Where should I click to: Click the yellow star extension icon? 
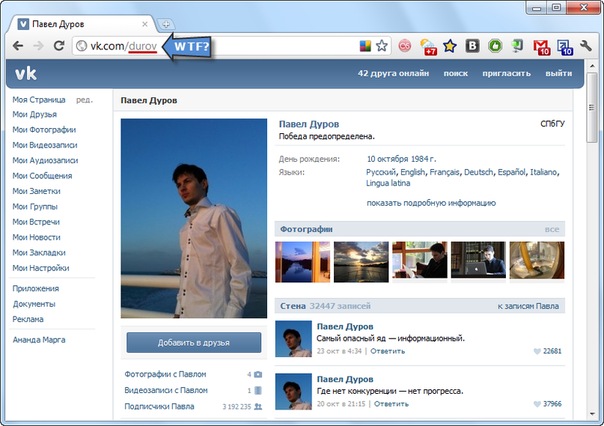point(450,46)
